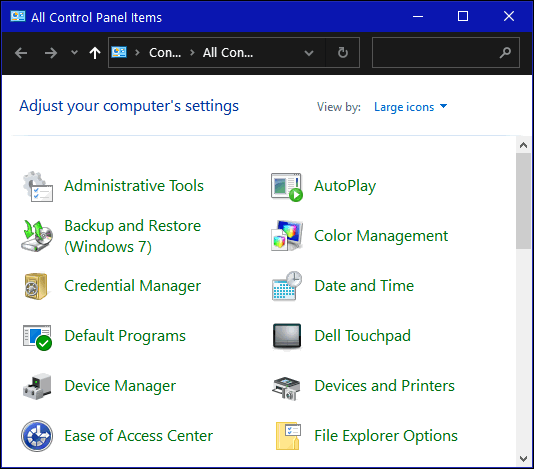Select the All Con... breadcrumb segment
The height and width of the screenshot is (469, 534).
(228, 52)
